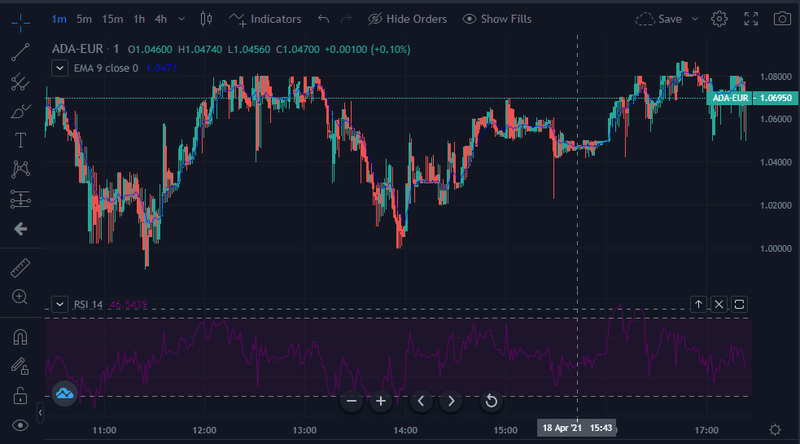Click the ADA-EUR 1.06950 price label

[x=752, y=97]
